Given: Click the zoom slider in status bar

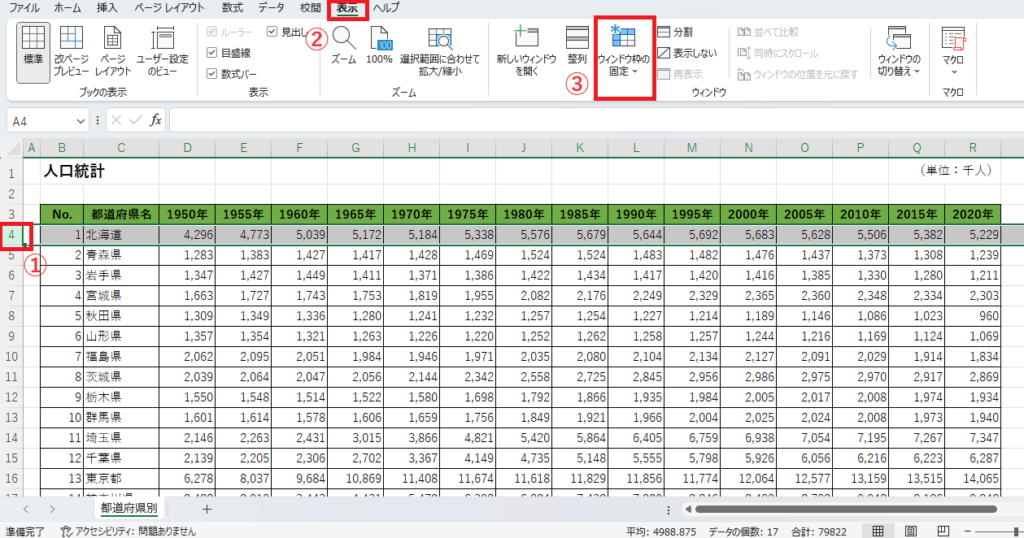Looking at the screenshot, I should click(x=999, y=531).
